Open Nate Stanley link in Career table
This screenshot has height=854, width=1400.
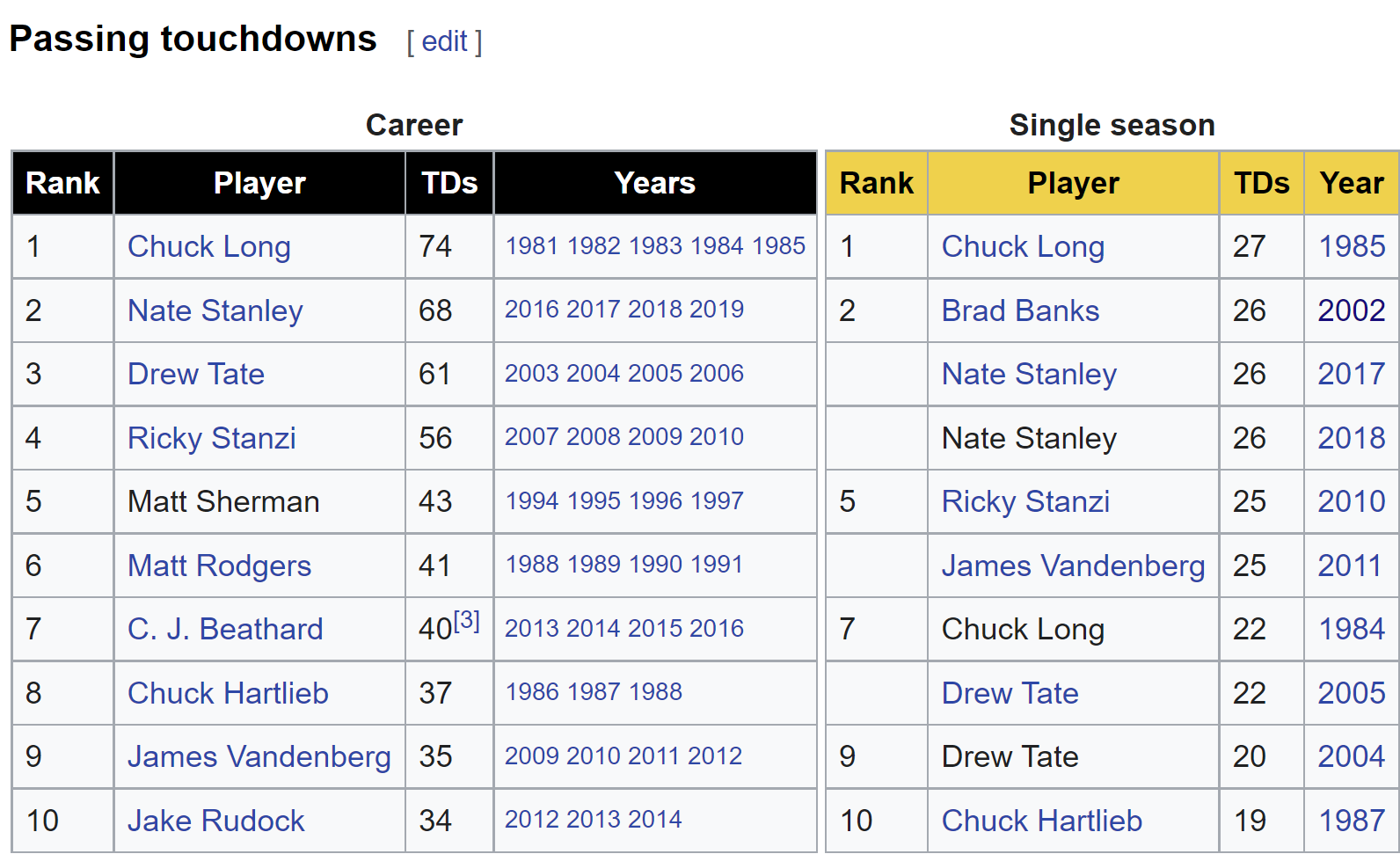tap(215, 310)
